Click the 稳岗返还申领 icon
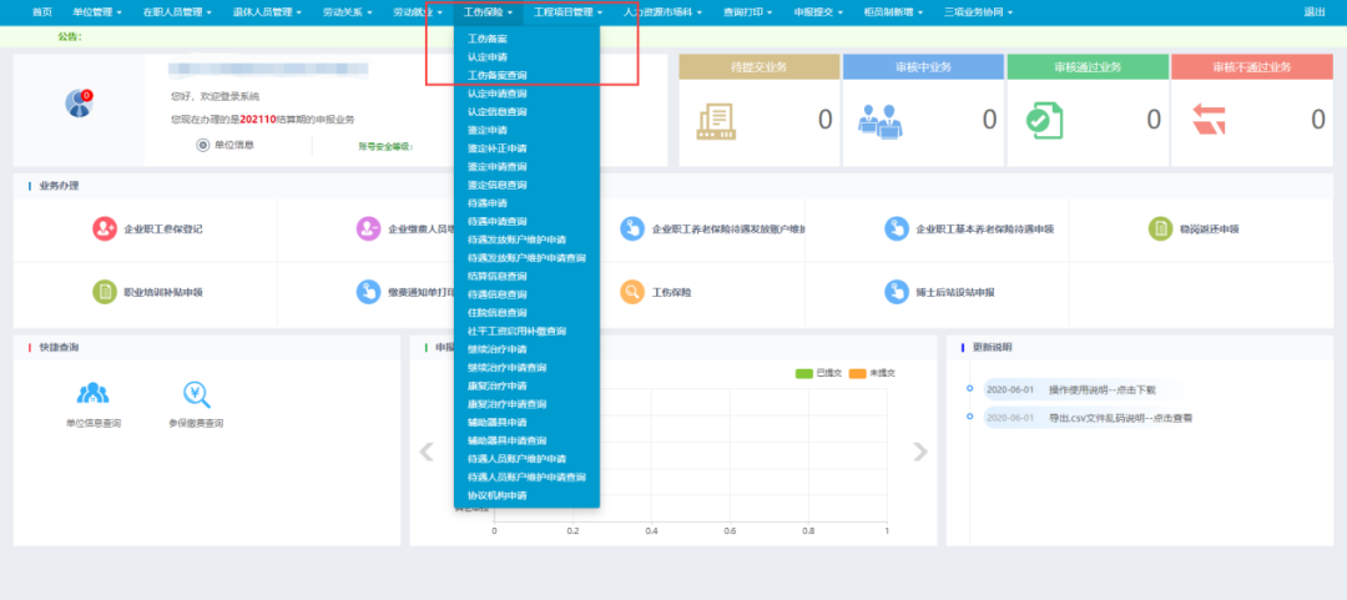Image resolution: width=1347 pixels, height=600 pixels. pyautogui.click(x=1160, y=229)
